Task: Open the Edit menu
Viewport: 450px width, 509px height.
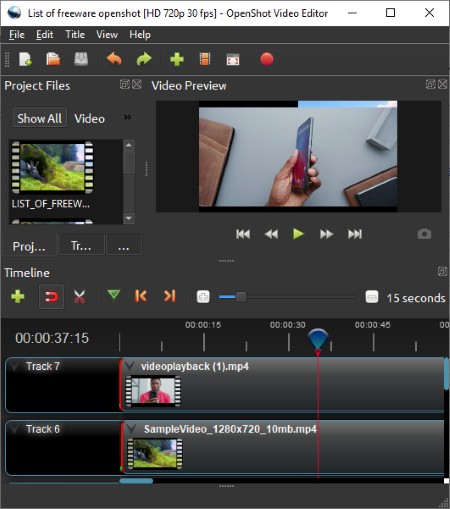Action: [45, 35]
